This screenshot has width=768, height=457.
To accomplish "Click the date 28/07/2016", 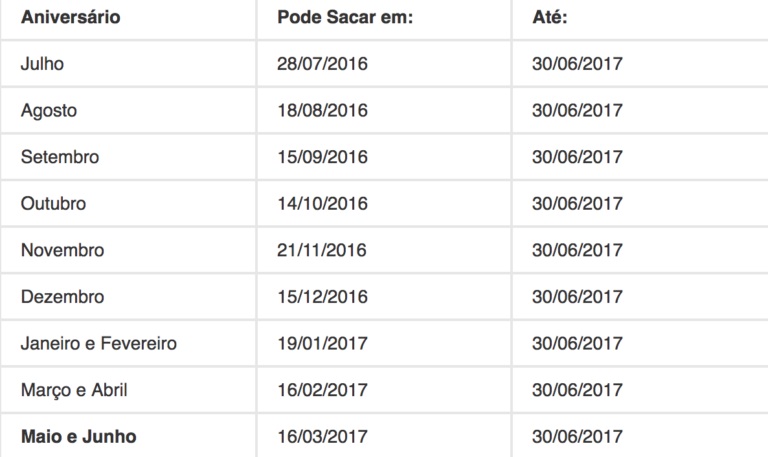I will tap(322, 64).
